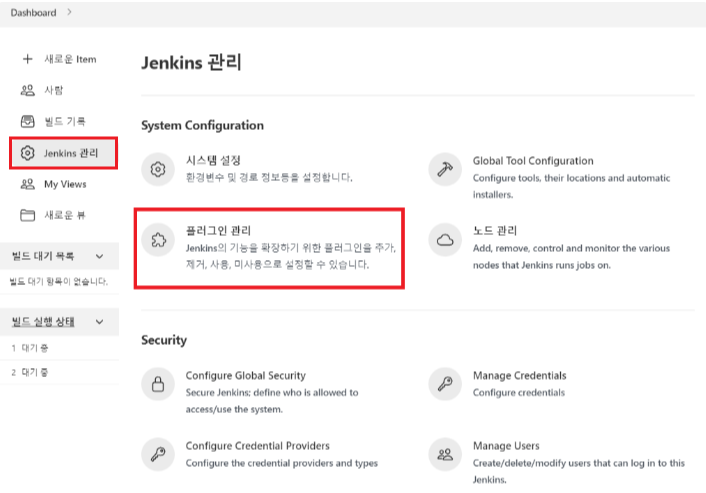Click the people icon next to 사람
Image resolution: width=706 pixels, height=493 pixels.
(27, 90)
